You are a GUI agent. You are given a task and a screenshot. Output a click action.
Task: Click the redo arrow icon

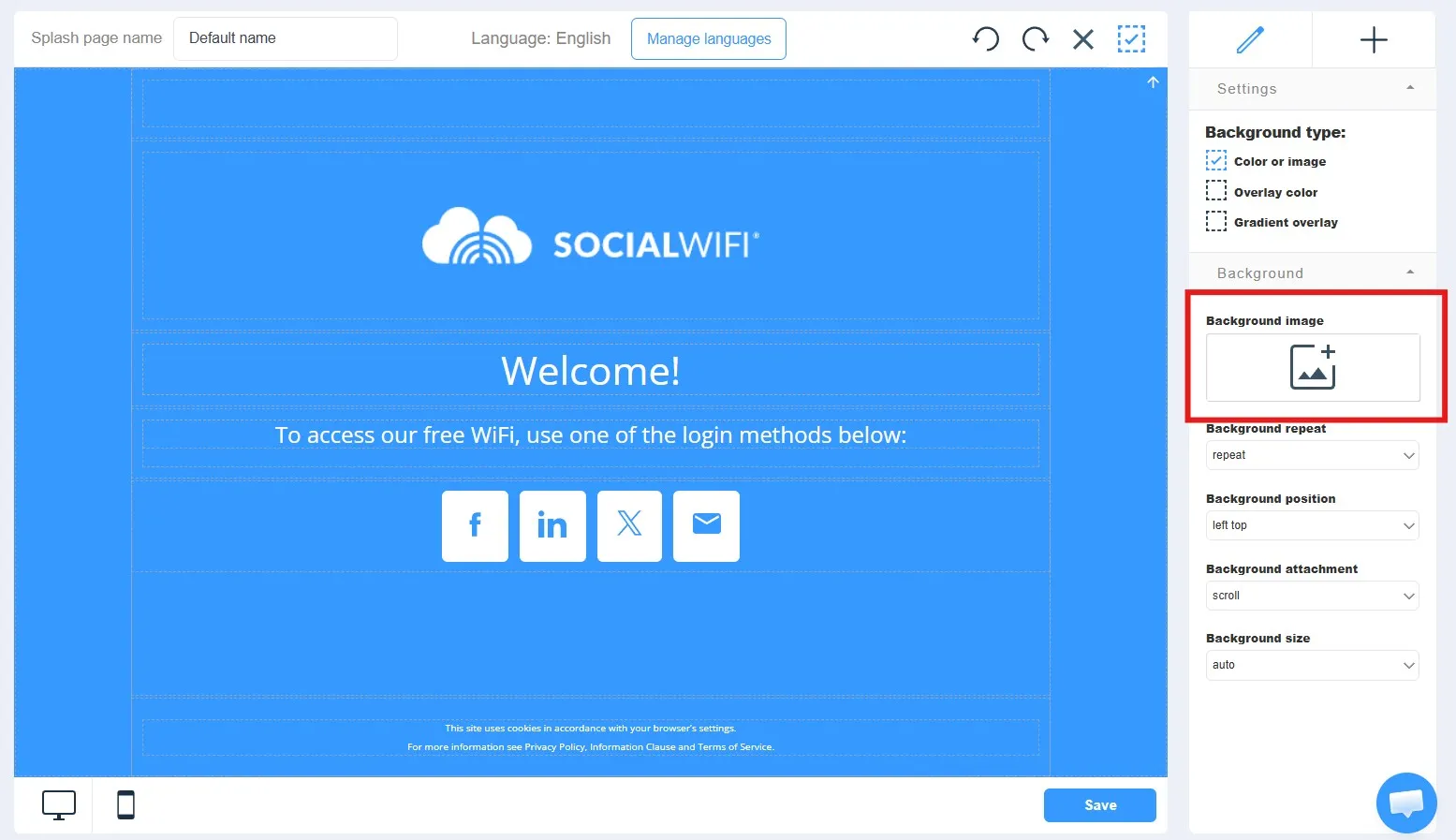click(1035, 38)
